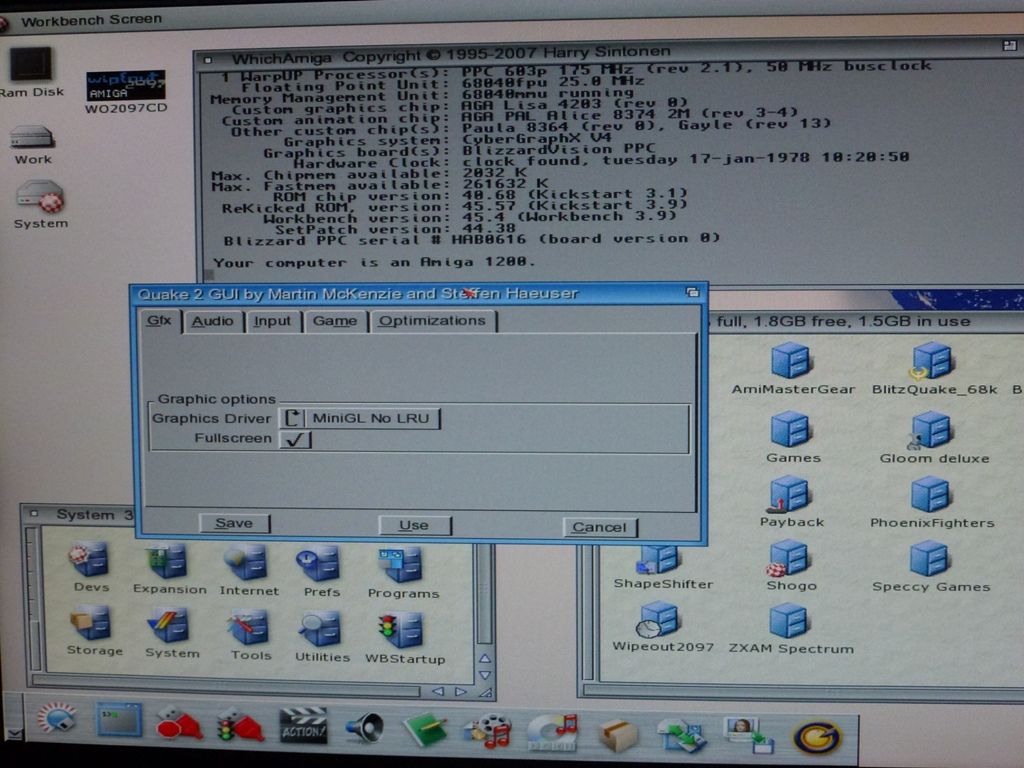Toggle the Fullscreen checkbox
The image size is (1024, 768).
tap(295, 439)
